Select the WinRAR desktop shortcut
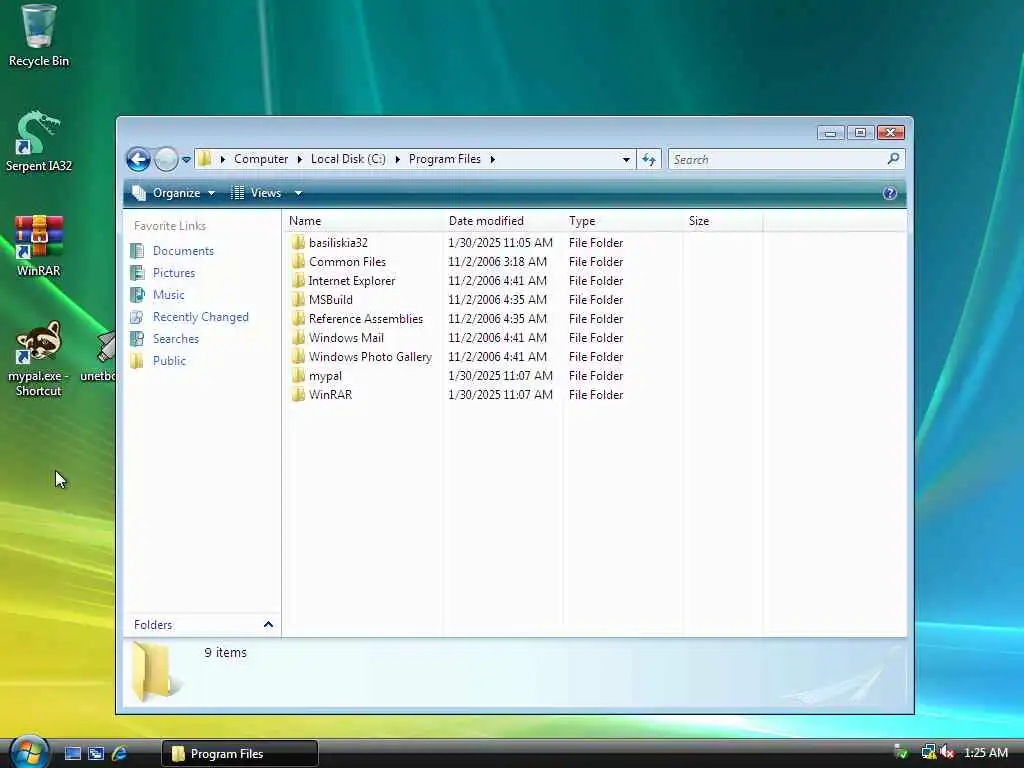The height and width of the screenshot is (768, 1024). [x=39, y=246]
